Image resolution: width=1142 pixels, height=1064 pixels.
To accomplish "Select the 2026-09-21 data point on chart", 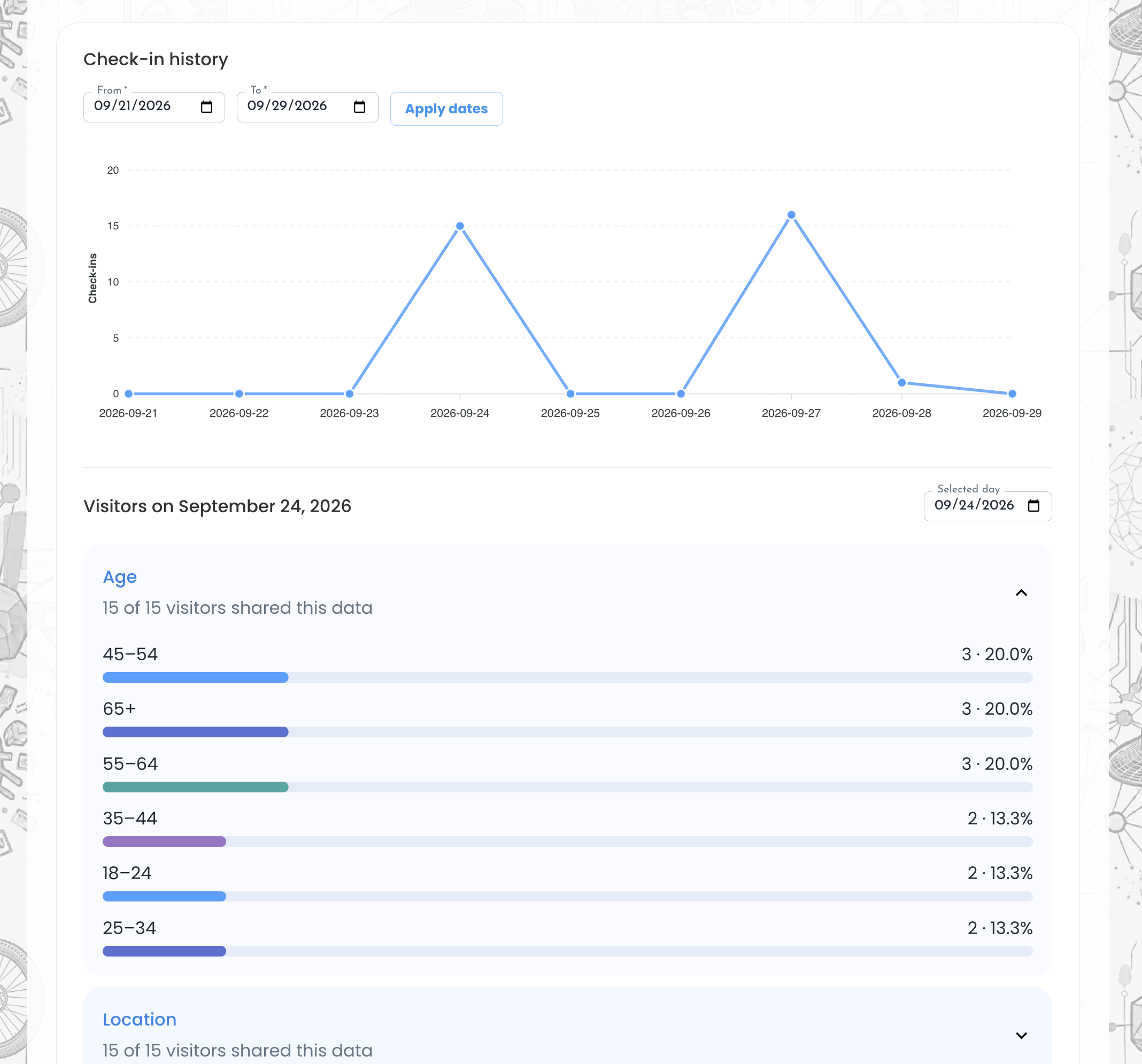I will tap(129, 394).
